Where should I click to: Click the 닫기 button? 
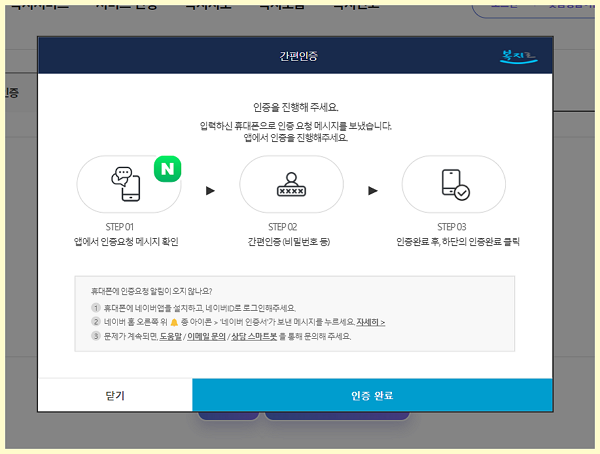115,395
